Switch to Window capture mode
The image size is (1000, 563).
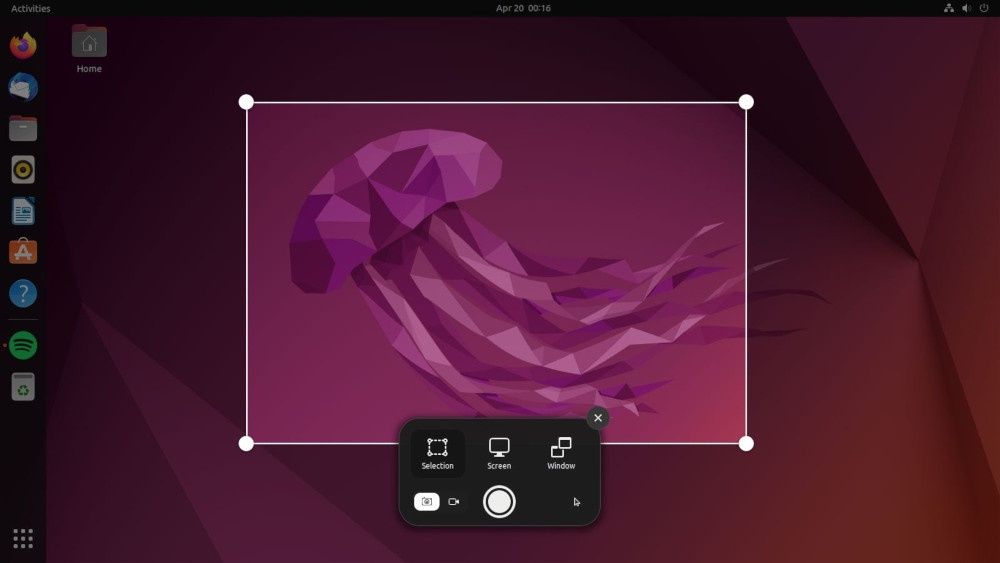click(561, 453)
